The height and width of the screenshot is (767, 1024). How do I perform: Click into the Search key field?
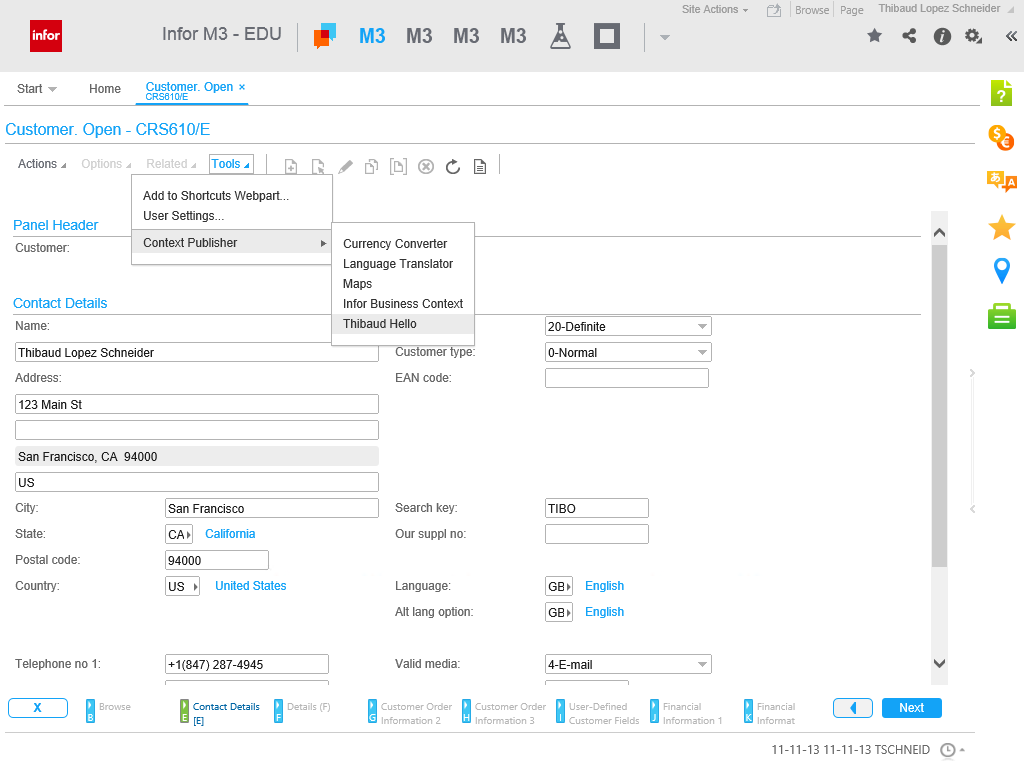(596, 509)
